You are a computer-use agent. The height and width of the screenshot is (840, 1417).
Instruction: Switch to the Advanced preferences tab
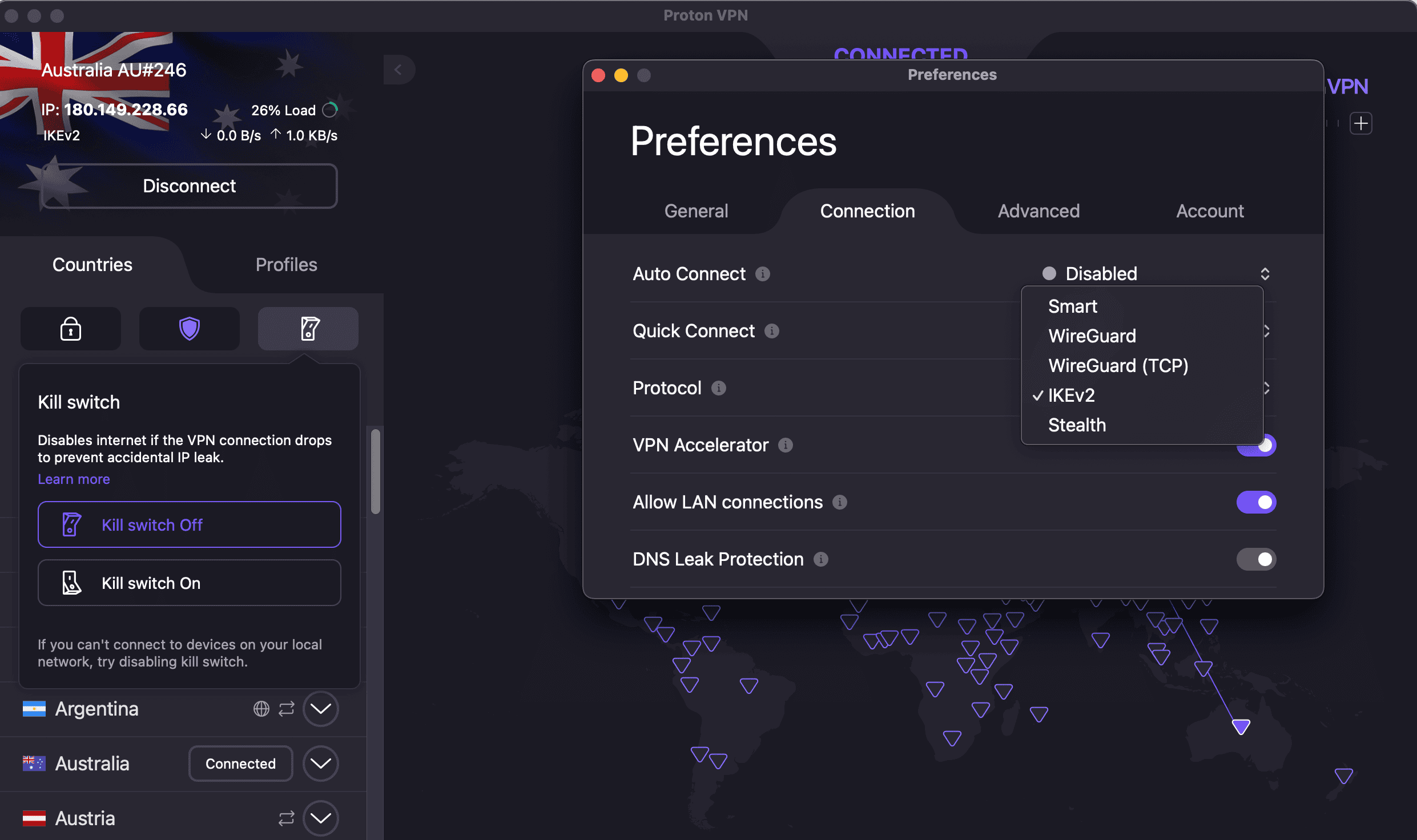pos(1038,211)
